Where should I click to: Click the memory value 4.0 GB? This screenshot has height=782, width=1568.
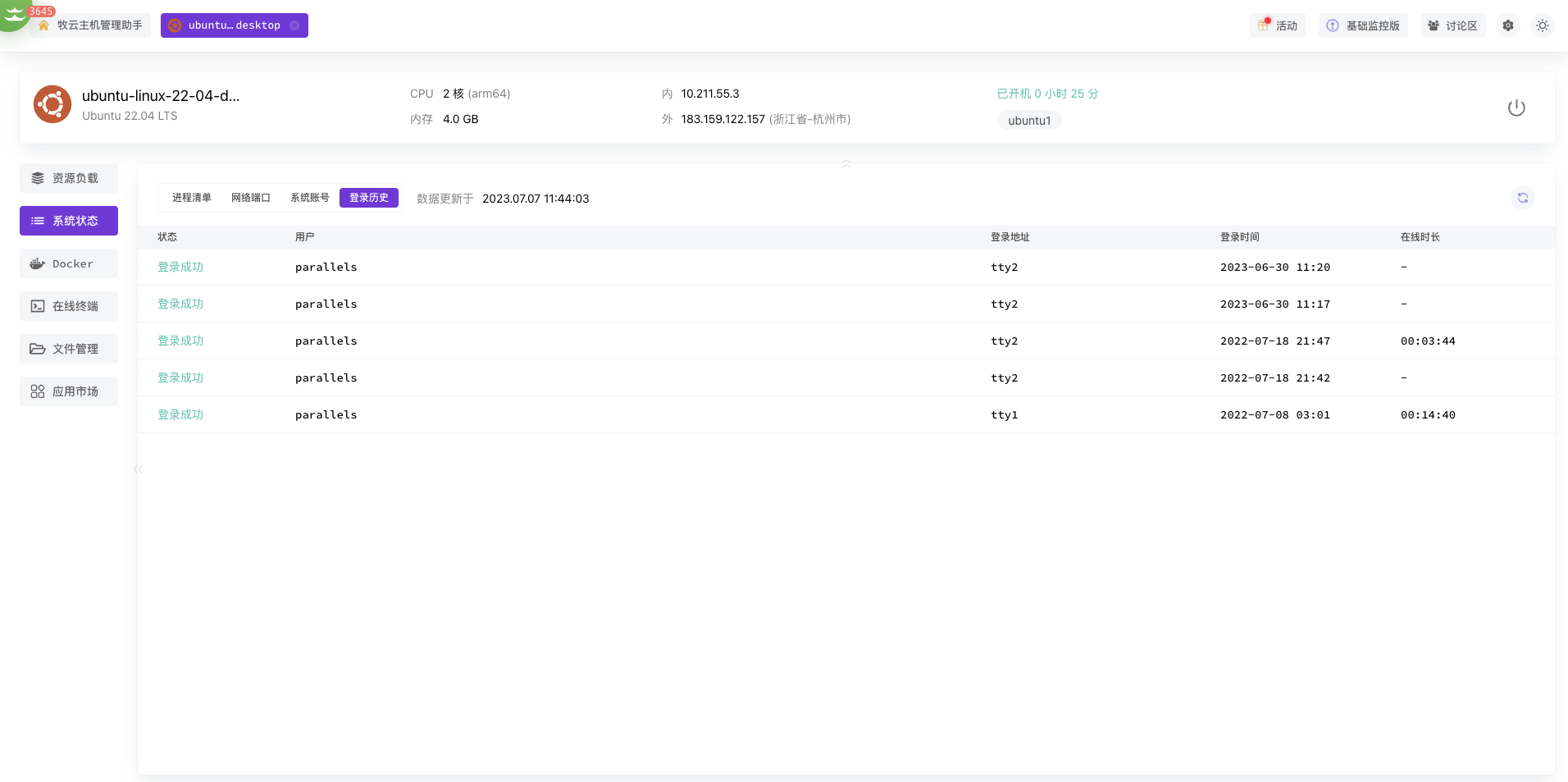460,119
